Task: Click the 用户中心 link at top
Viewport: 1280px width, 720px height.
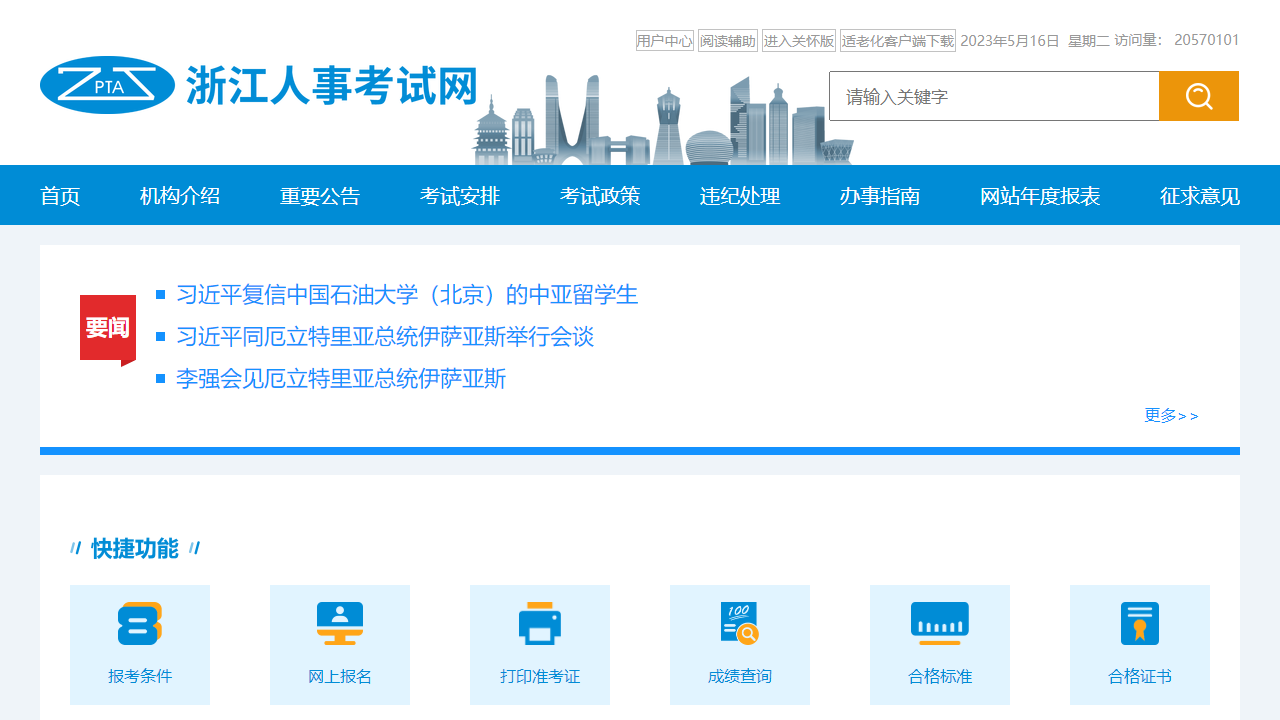Action: pyautogui.click(x=665, y=41)
